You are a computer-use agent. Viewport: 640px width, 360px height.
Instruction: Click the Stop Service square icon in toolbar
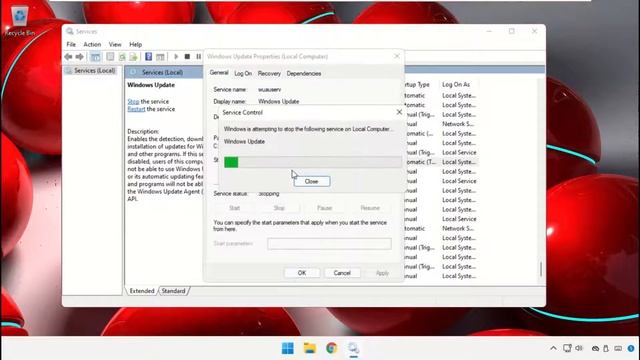click(x=187, y=57)
